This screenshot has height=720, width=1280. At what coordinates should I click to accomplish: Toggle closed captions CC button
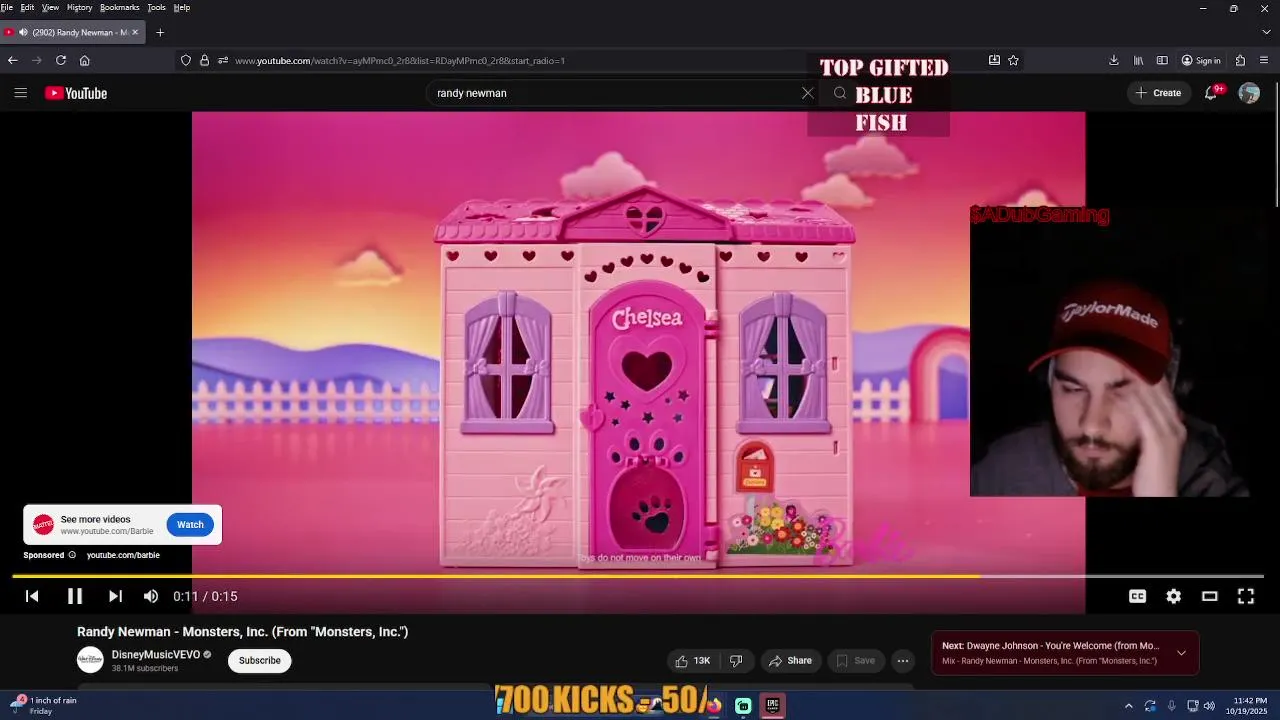tap(1137, 596)
